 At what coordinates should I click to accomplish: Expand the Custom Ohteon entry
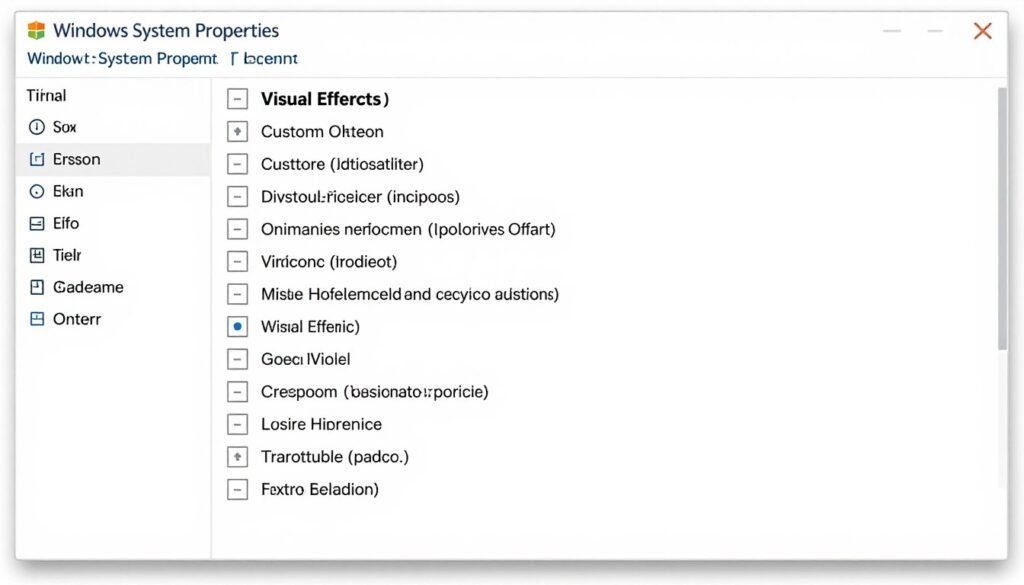click(237, 131)
